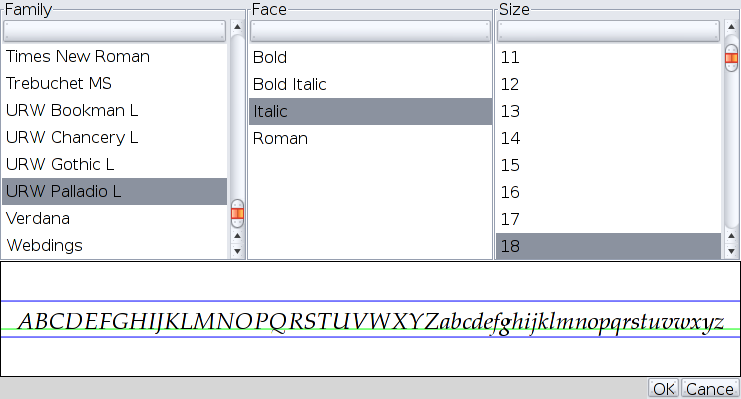Click the Size list scroll-down arrow at bottom
741x399 pixels.
(x=731, y=252)
